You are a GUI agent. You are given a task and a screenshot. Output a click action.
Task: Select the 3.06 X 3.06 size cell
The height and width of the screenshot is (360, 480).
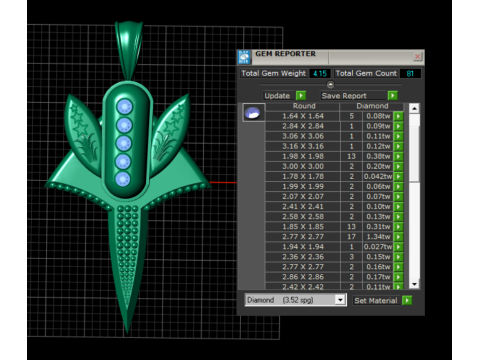click(303, 136)
